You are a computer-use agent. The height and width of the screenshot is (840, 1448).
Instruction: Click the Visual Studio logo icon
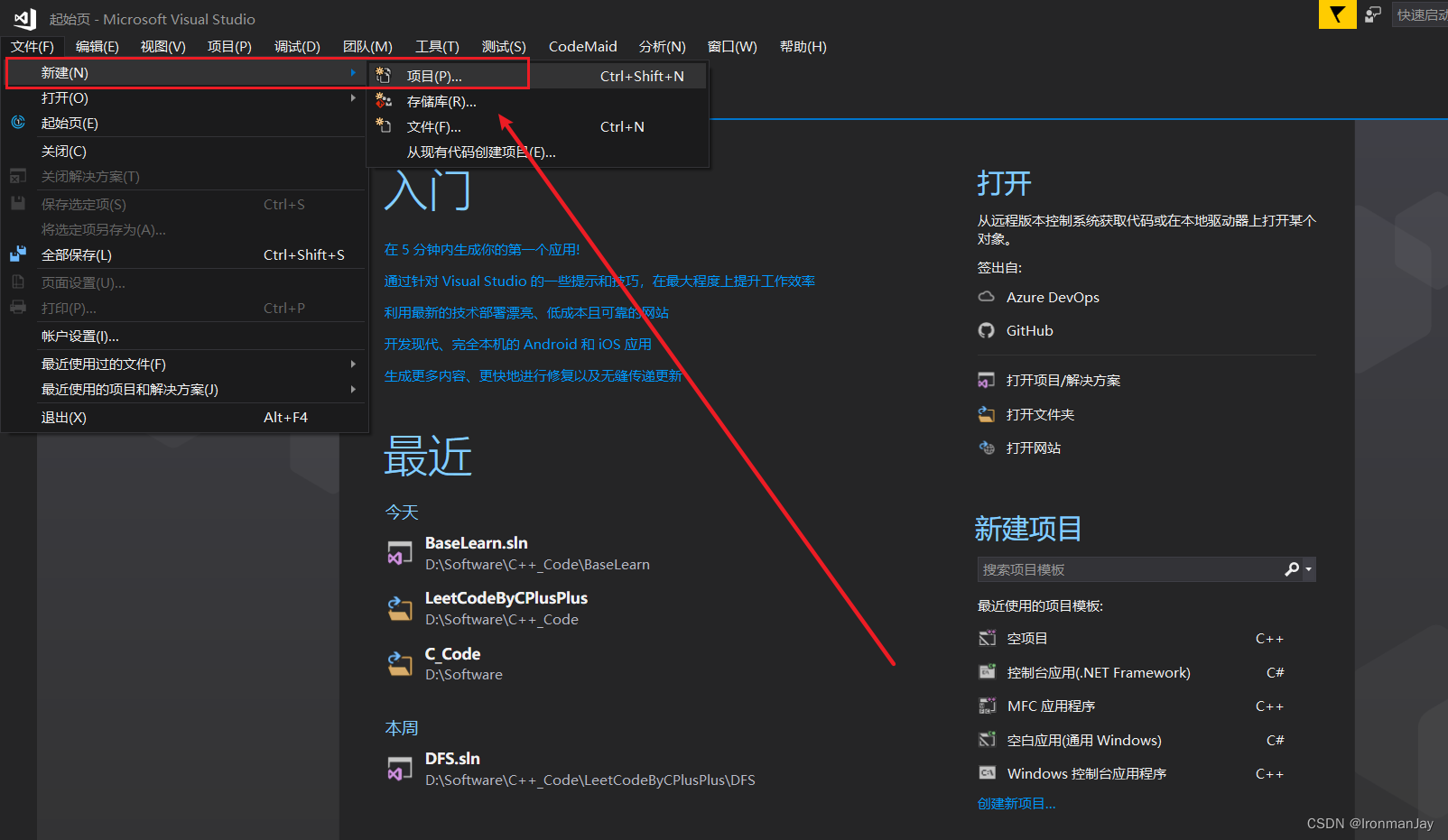25,18
